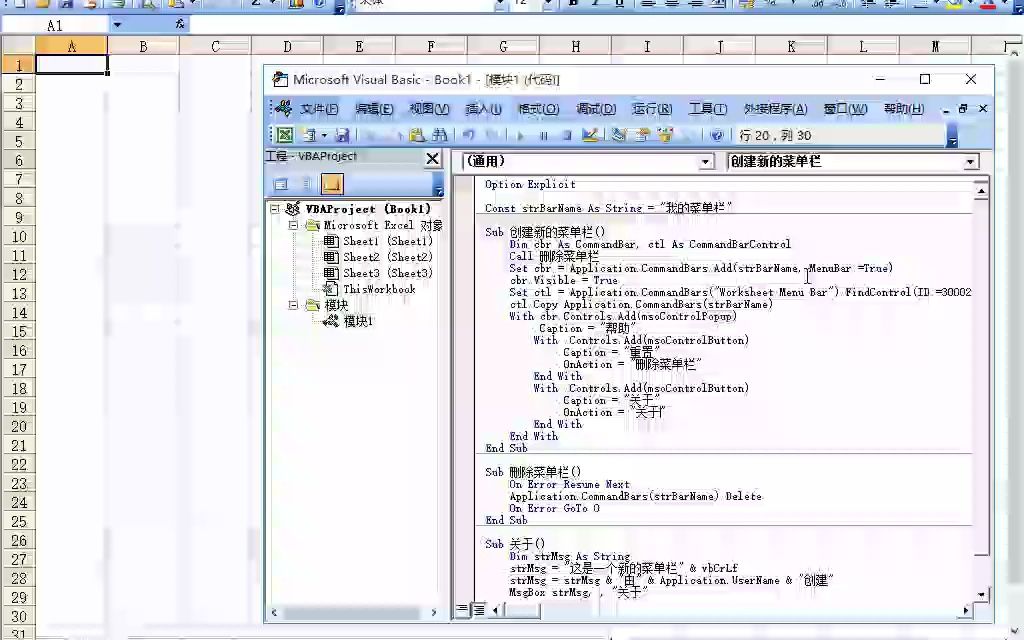The height and width of the screenshot is (640, 1024).
Task: Open the 窗口(W) menu
Action: 846,109
